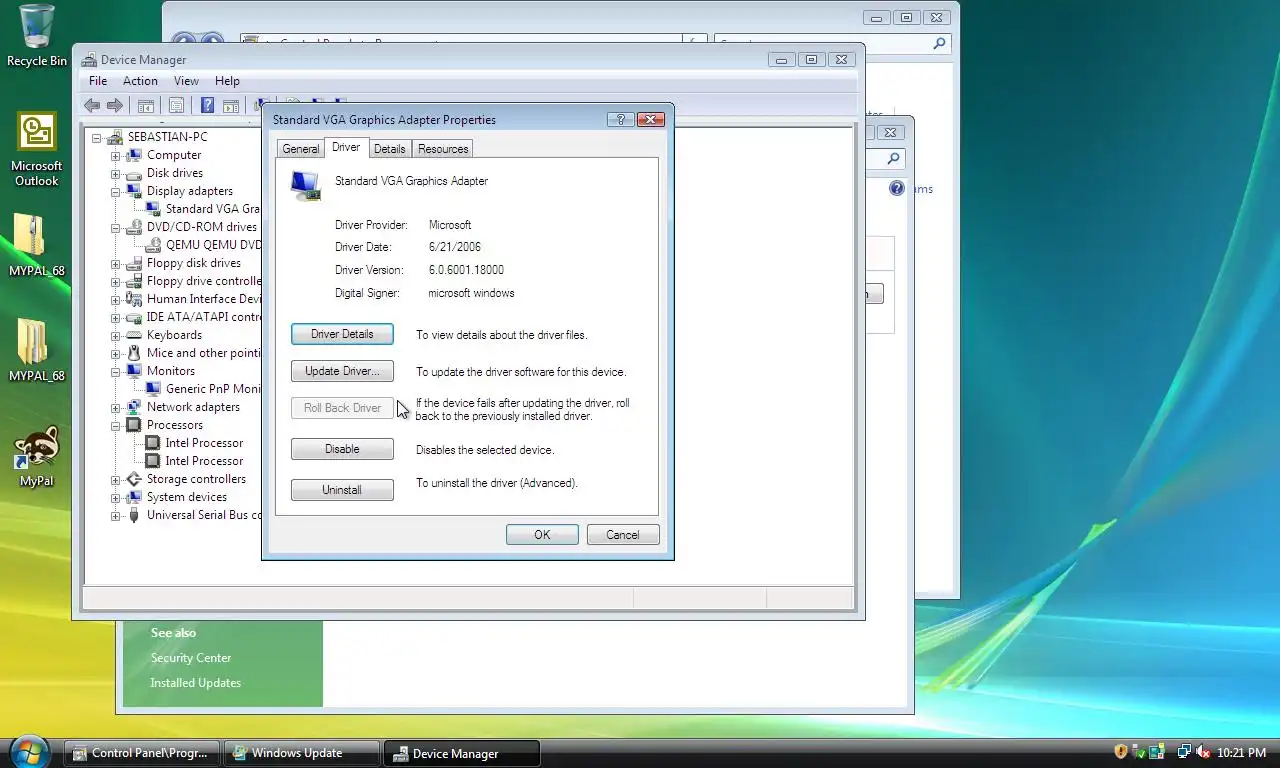Click the blue help icon in the Windows Update window
The width and height of the screenshot is (1280, 768).
897,188
